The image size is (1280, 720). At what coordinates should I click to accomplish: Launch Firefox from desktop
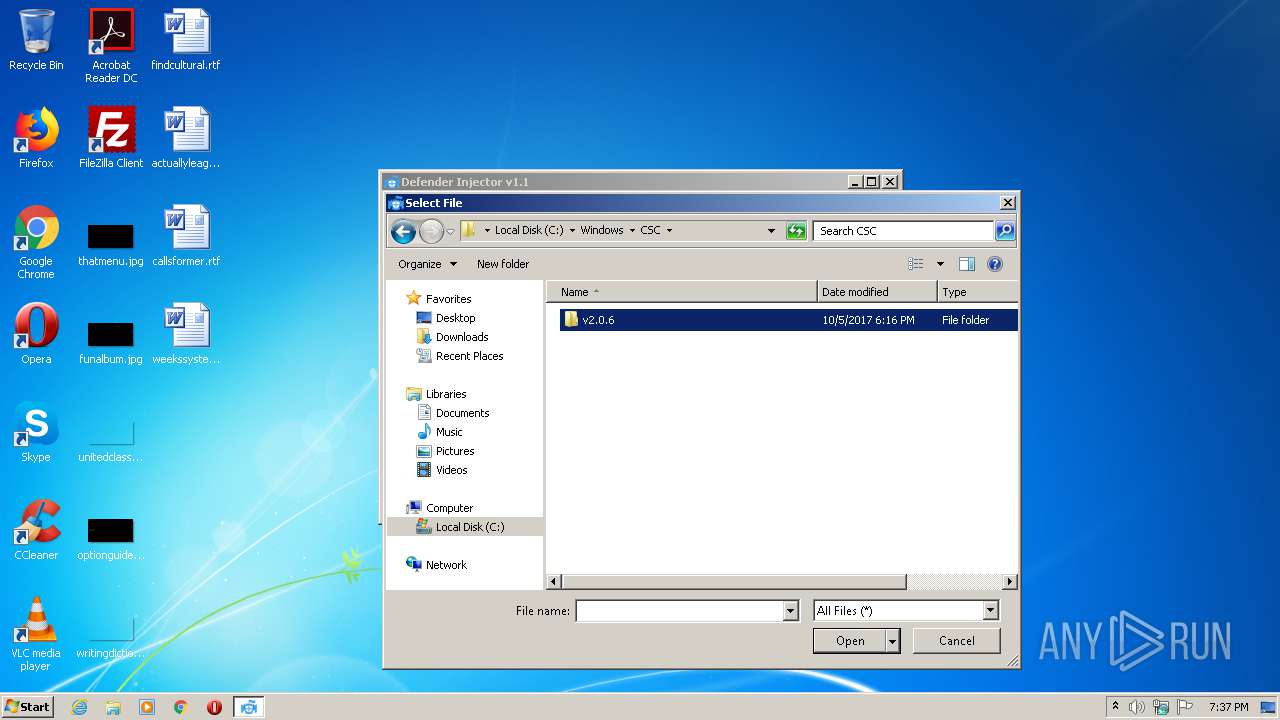36,138
